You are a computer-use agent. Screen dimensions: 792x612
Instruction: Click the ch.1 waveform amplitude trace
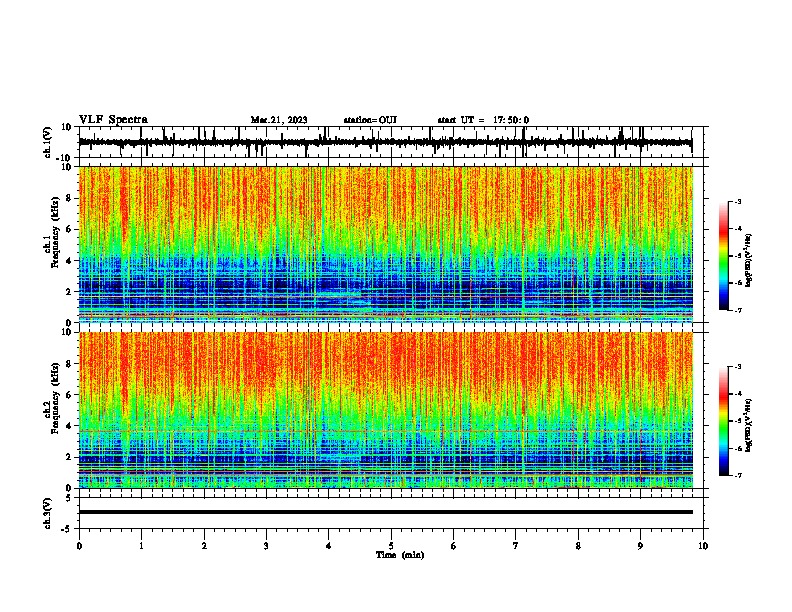[x=385, y=142]
